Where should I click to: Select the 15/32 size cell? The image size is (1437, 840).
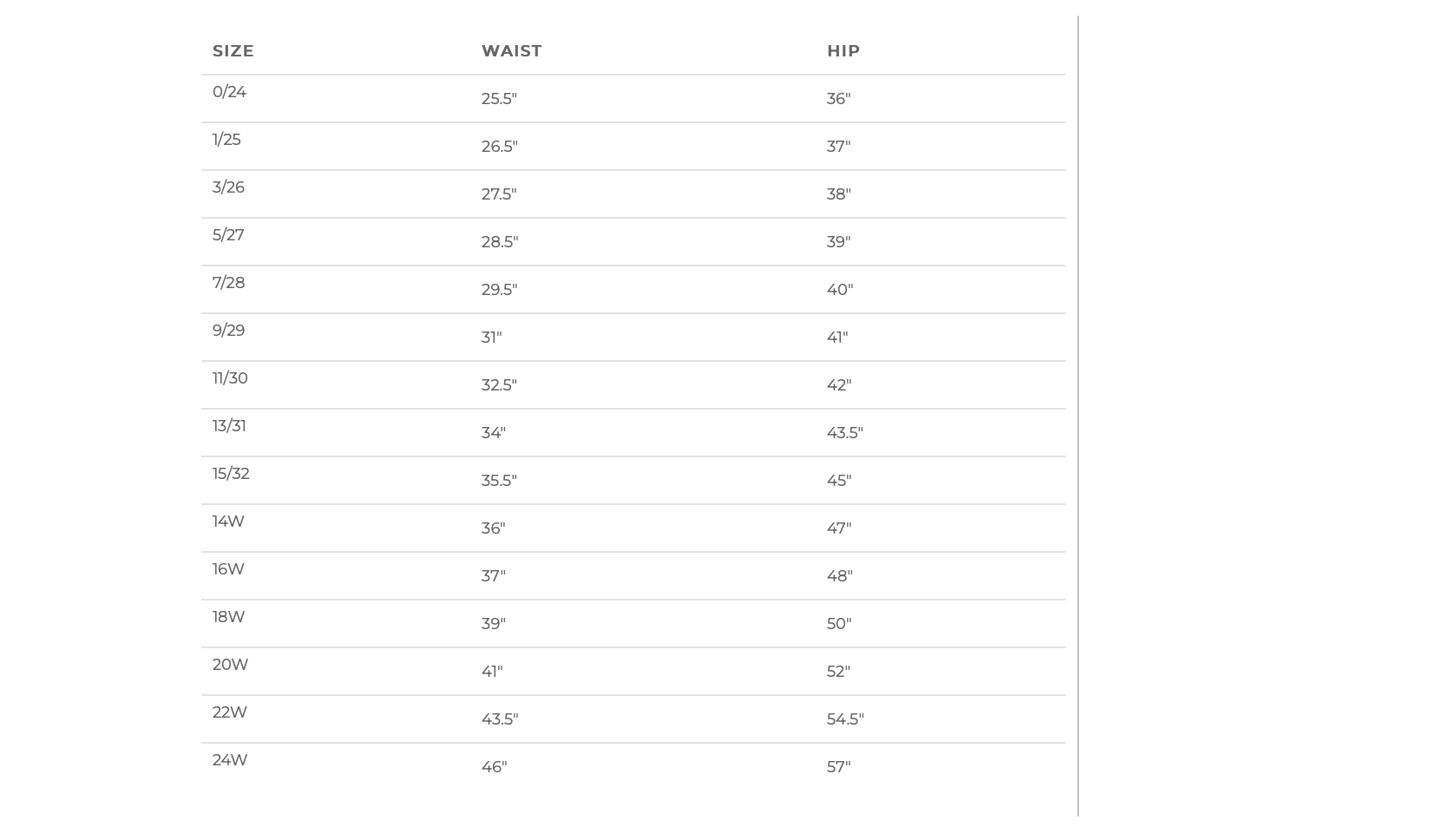231,474
